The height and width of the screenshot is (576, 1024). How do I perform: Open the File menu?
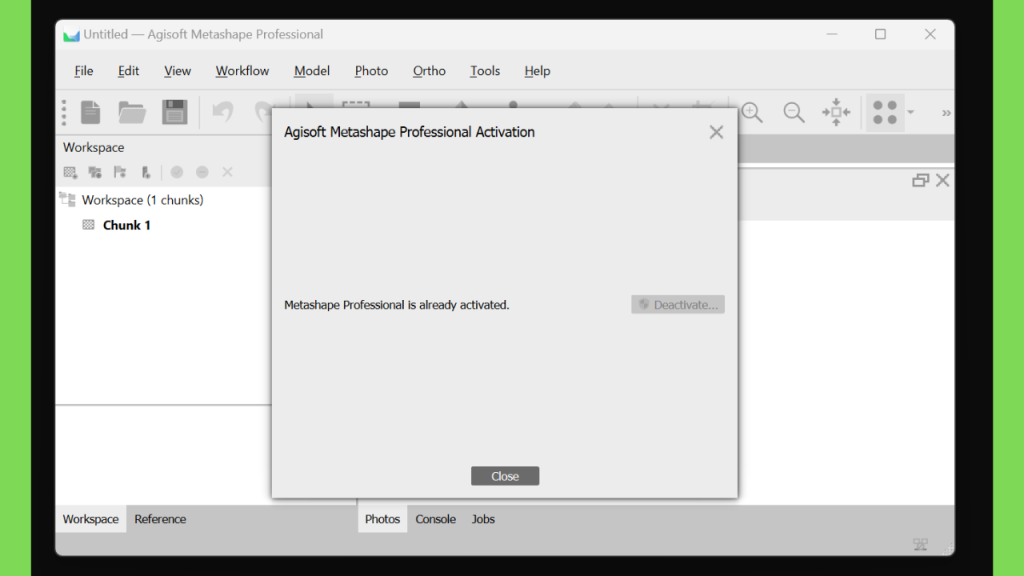84,71
